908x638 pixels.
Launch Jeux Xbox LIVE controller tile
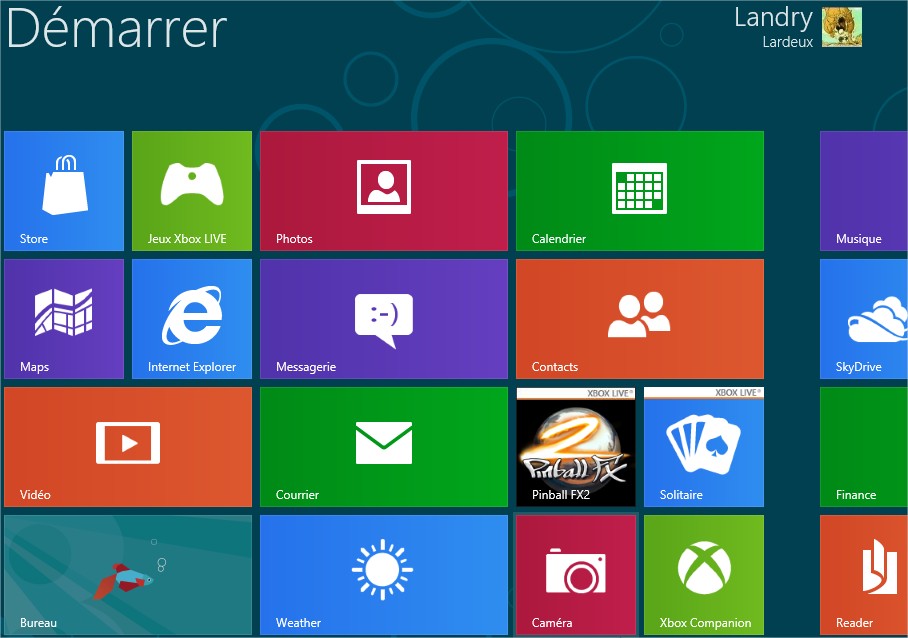[x=192, y=191]
